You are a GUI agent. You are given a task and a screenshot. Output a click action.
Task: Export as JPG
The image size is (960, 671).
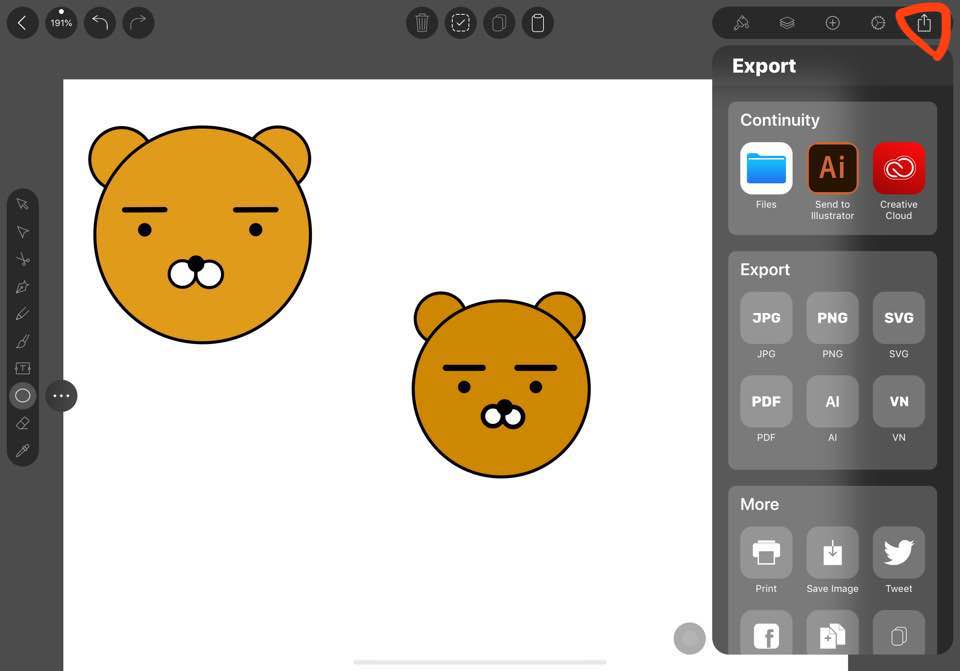click(x=766, y=318)
